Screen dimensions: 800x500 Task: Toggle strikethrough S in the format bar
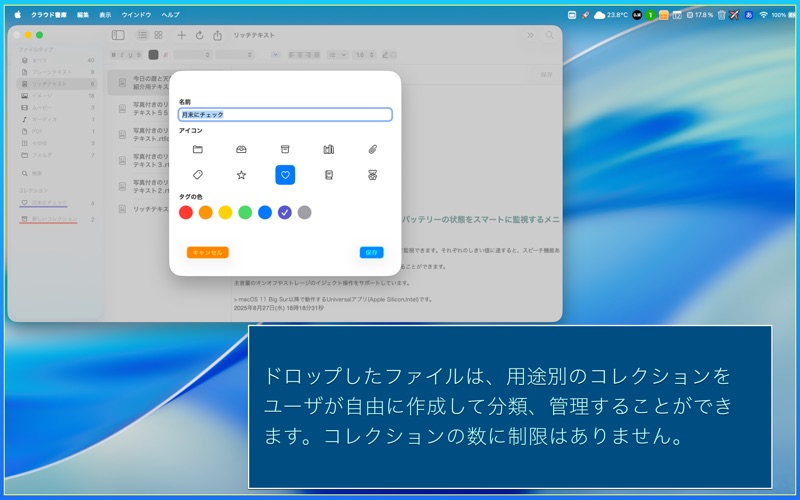pos(139,55)
